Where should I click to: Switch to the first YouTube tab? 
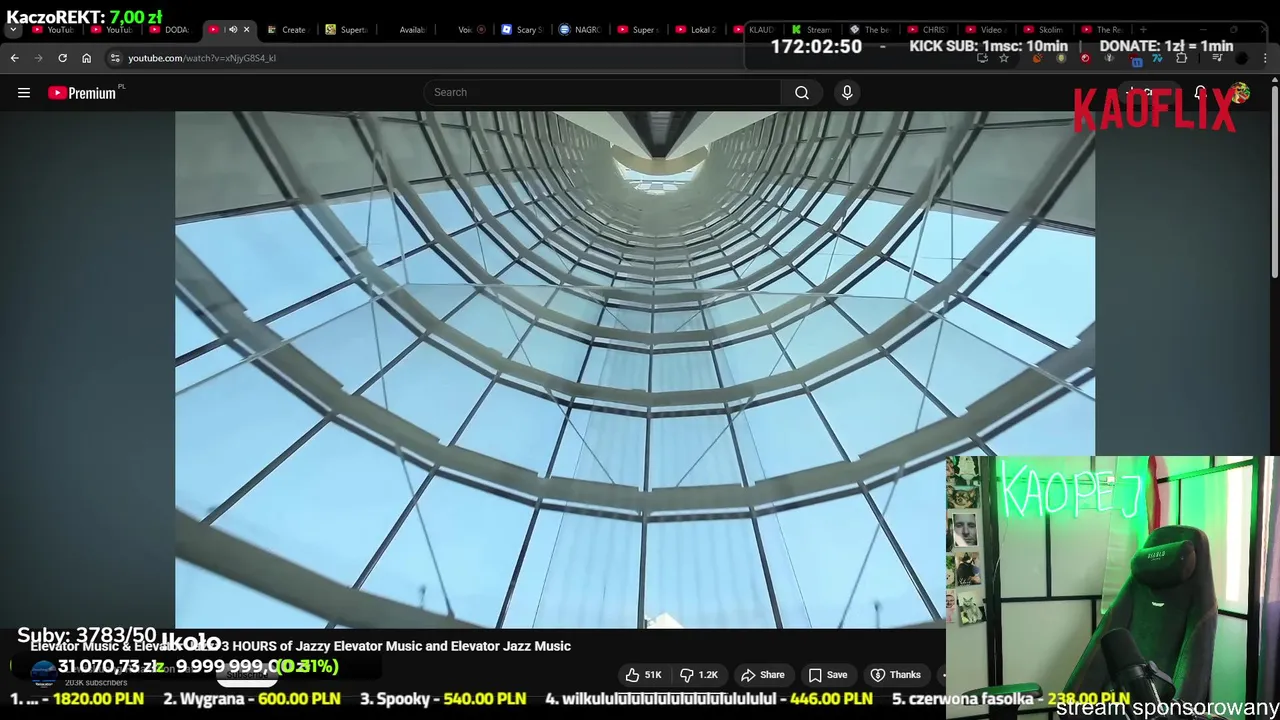pos(52,29)
